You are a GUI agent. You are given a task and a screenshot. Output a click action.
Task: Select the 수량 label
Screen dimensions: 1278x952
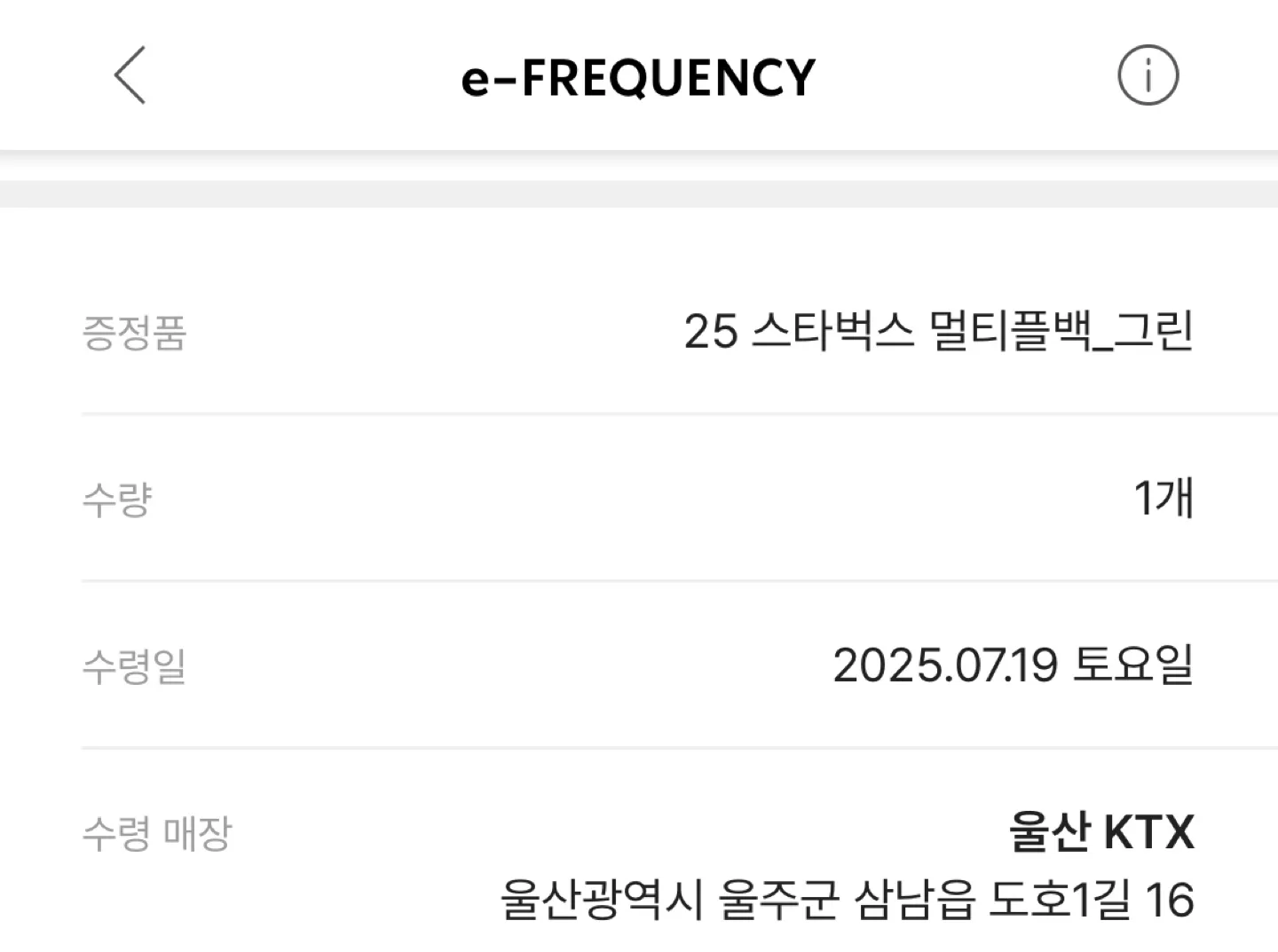[x=117, y=500]
